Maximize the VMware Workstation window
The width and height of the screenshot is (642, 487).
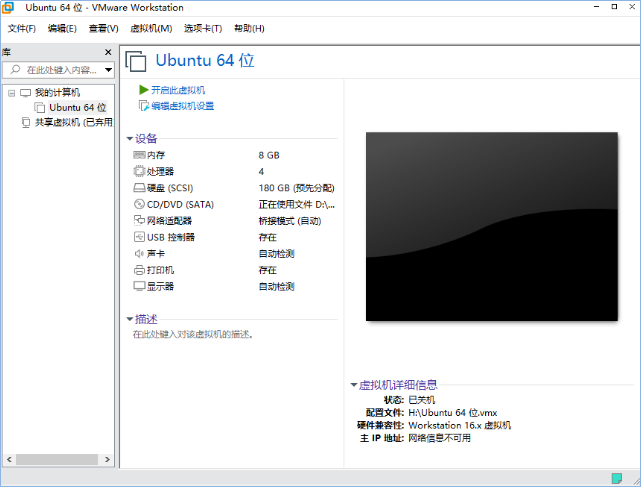point(614,7)
